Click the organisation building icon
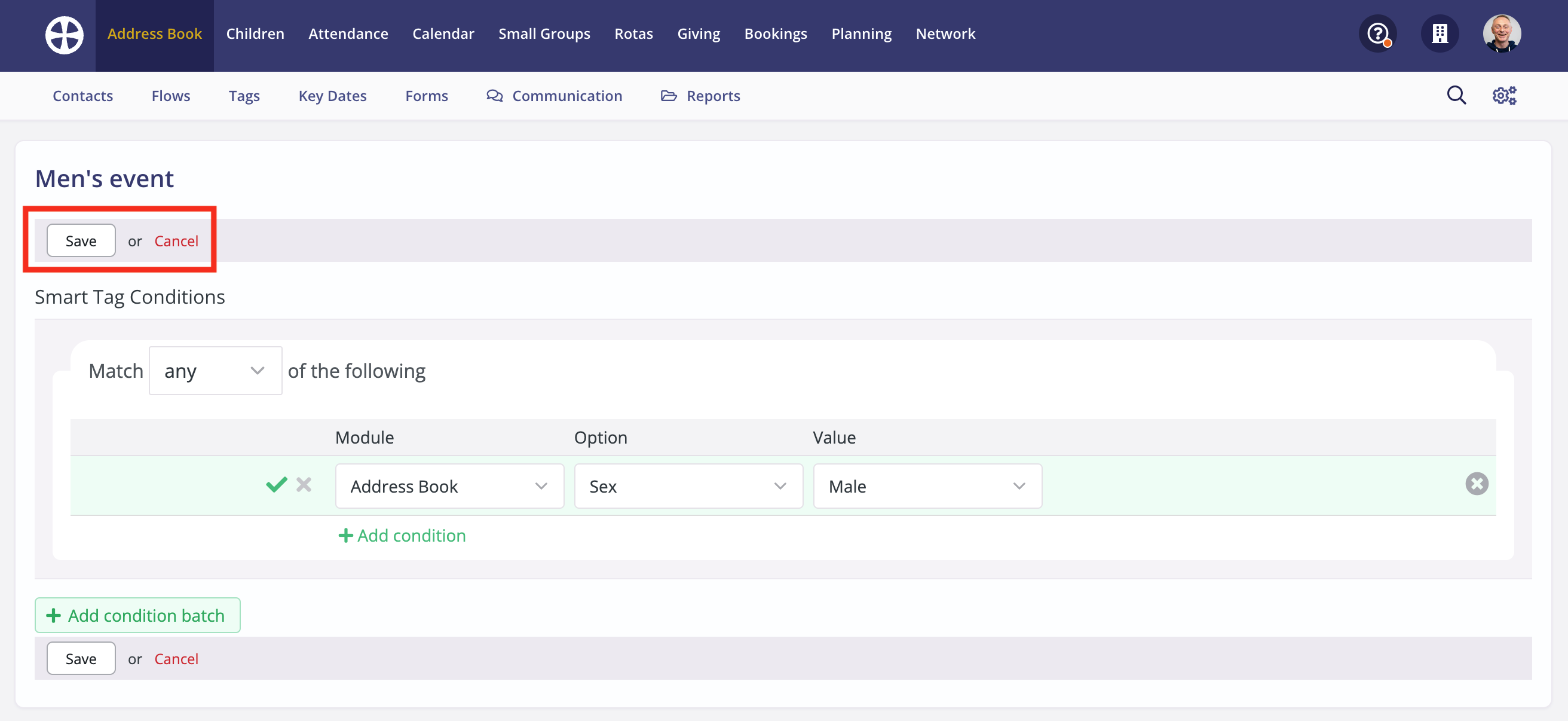The image size is (1568, 721). [1440, 33]
